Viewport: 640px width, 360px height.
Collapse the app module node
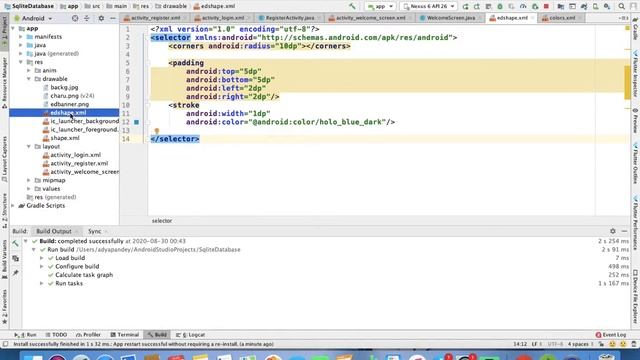13,29
